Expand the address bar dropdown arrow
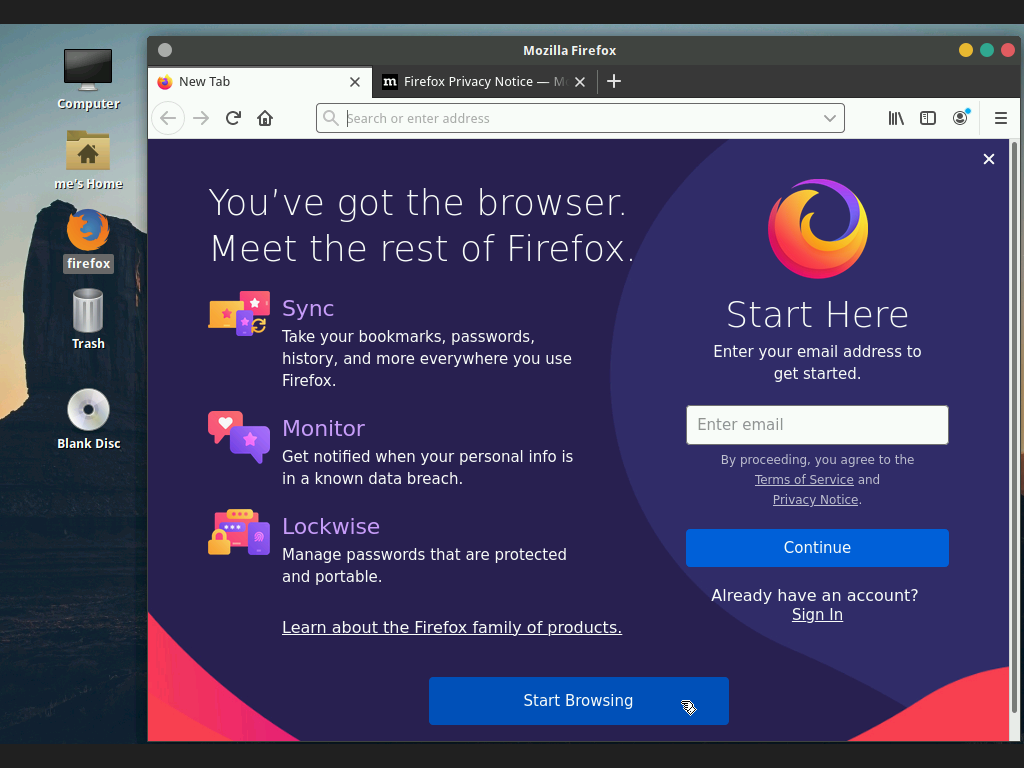The width and height of the screenshot is (1024, 768). tap(830, 118)
